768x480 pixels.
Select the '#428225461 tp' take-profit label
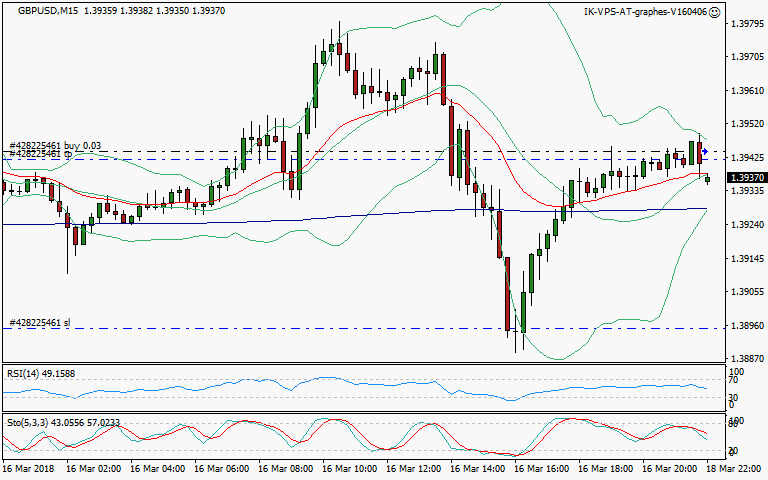click(x=41, y=154)
